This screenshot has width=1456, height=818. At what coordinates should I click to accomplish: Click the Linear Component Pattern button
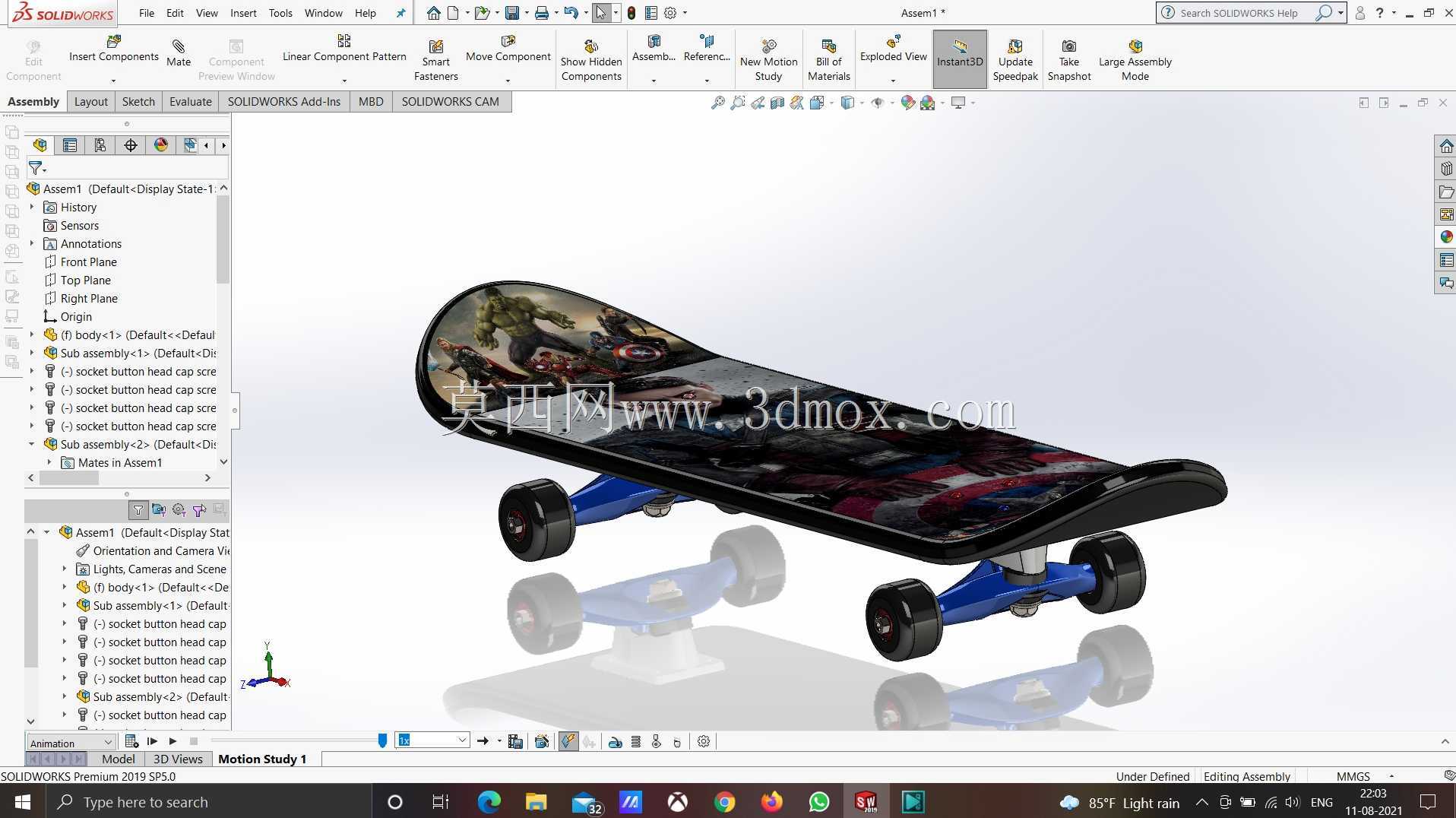click(x=344, y=49)
